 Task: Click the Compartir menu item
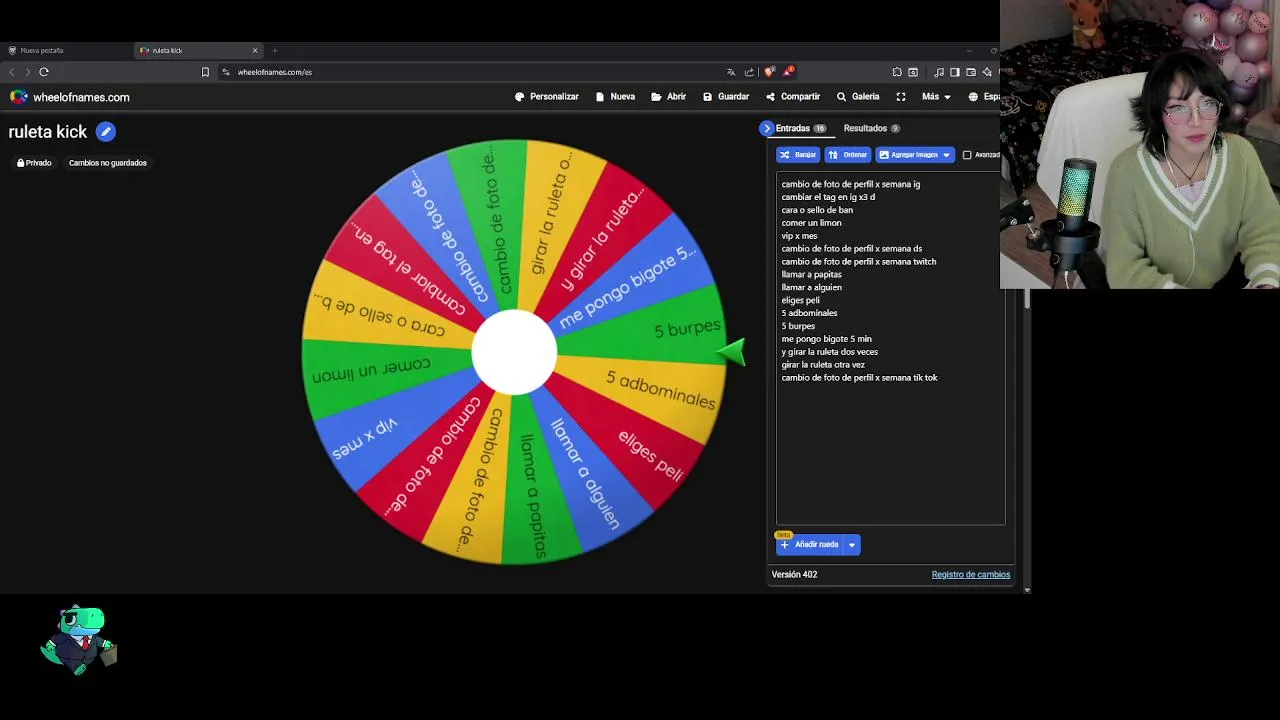coord(793,97)
